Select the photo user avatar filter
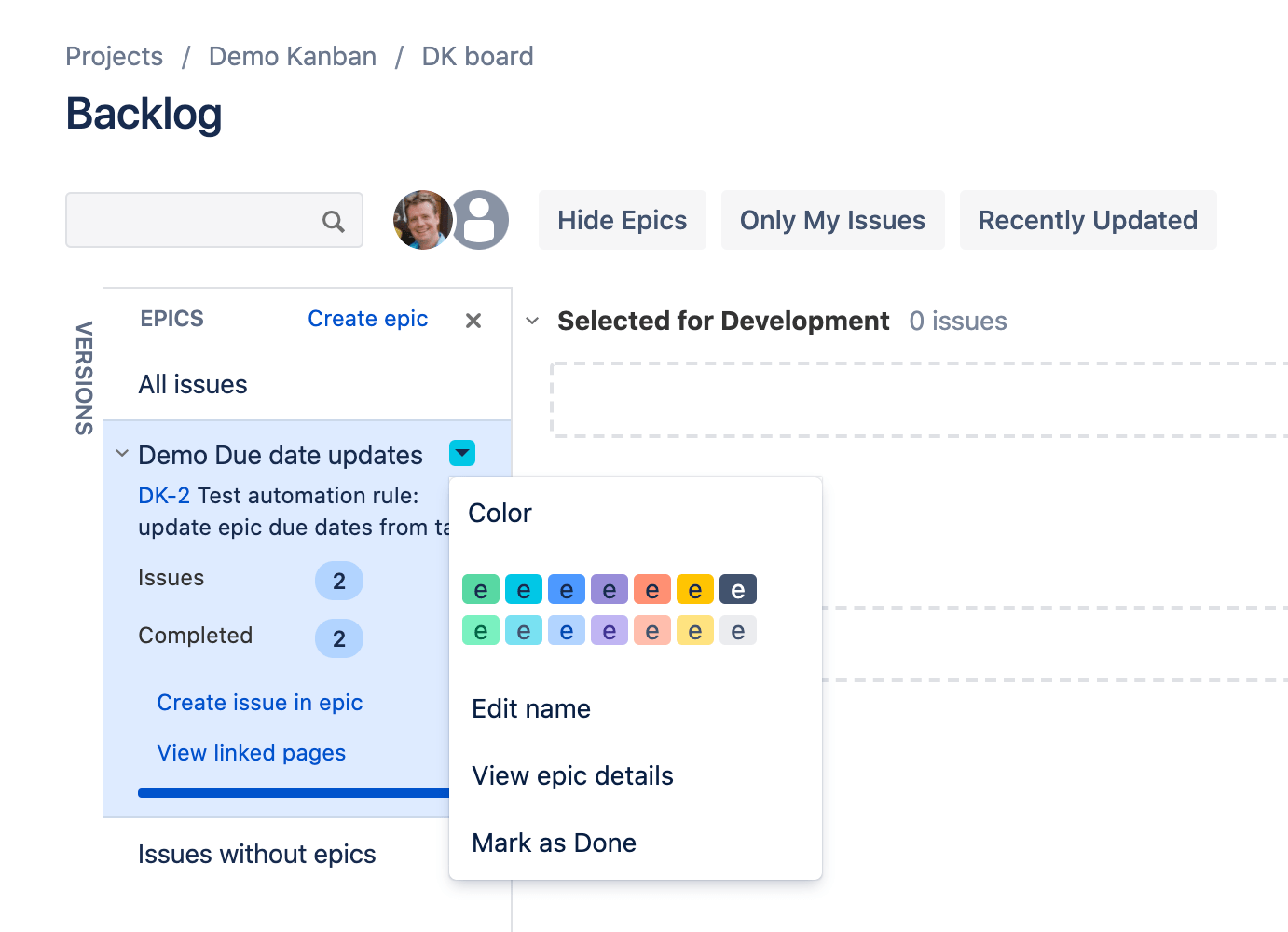Image resolution: width=1288 pixels, height=932 pixels. [x=423, y=220]
